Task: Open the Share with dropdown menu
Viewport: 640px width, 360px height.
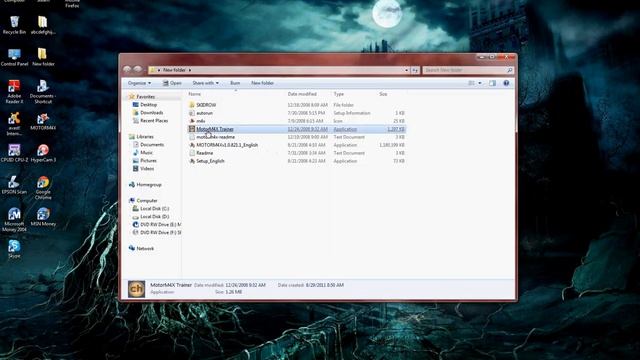Action: 205,83
